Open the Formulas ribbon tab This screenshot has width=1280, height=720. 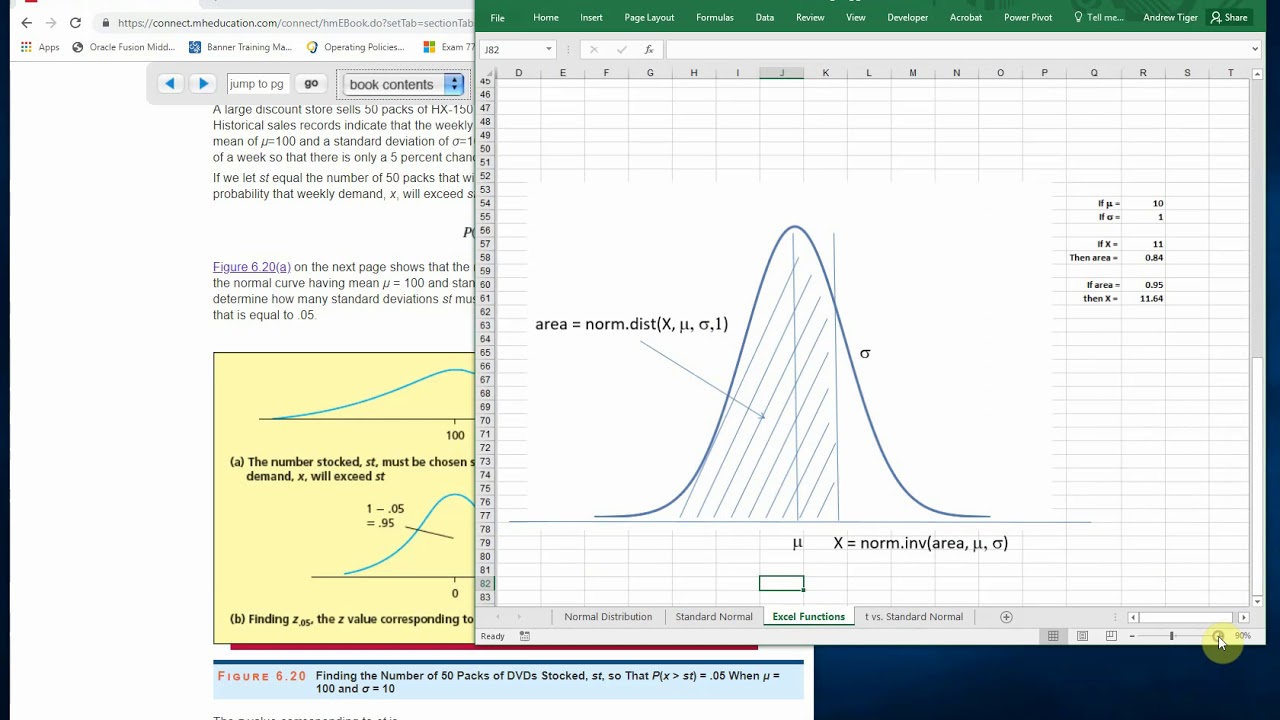pyautogui.click(x=714, y=17)
